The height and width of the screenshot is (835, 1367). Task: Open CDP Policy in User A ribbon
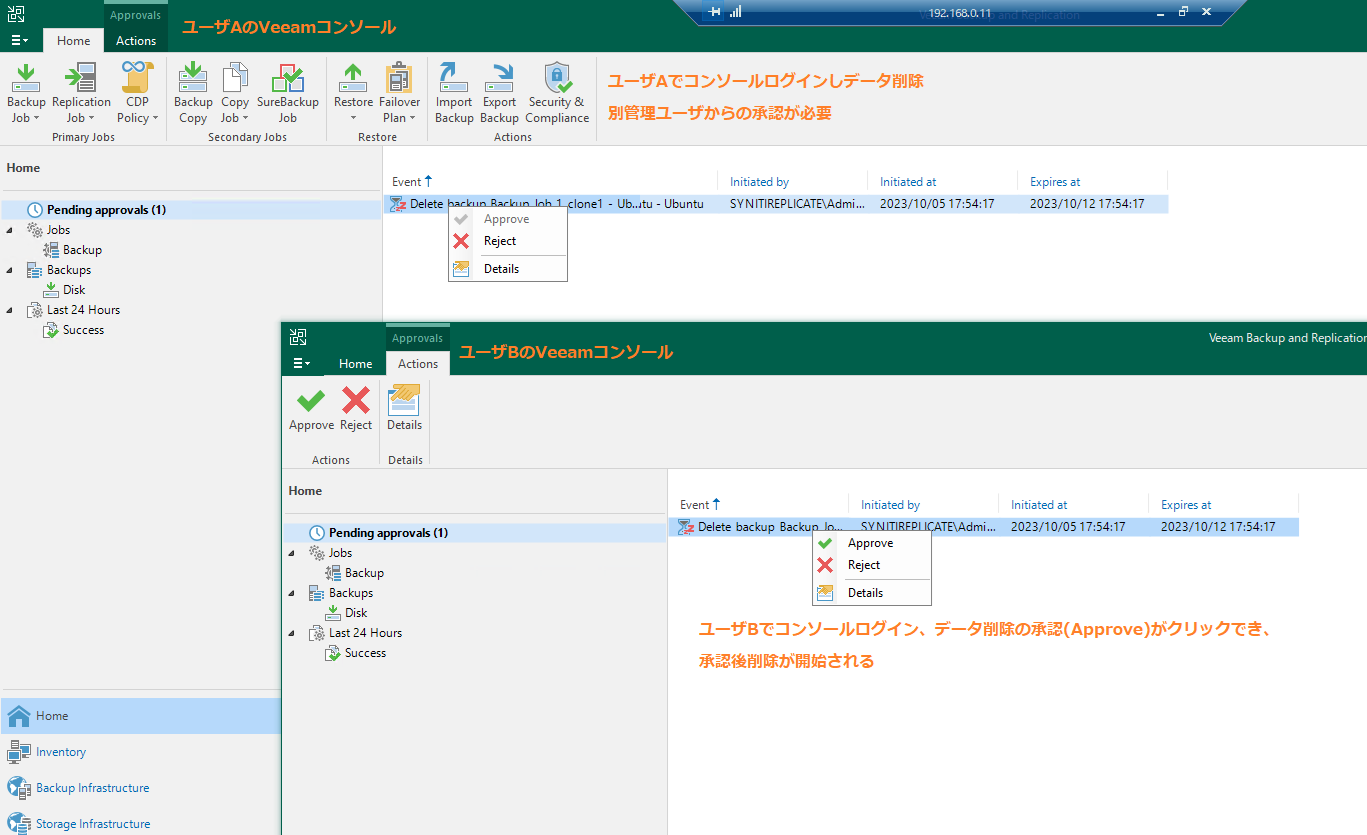click(137, 93)
